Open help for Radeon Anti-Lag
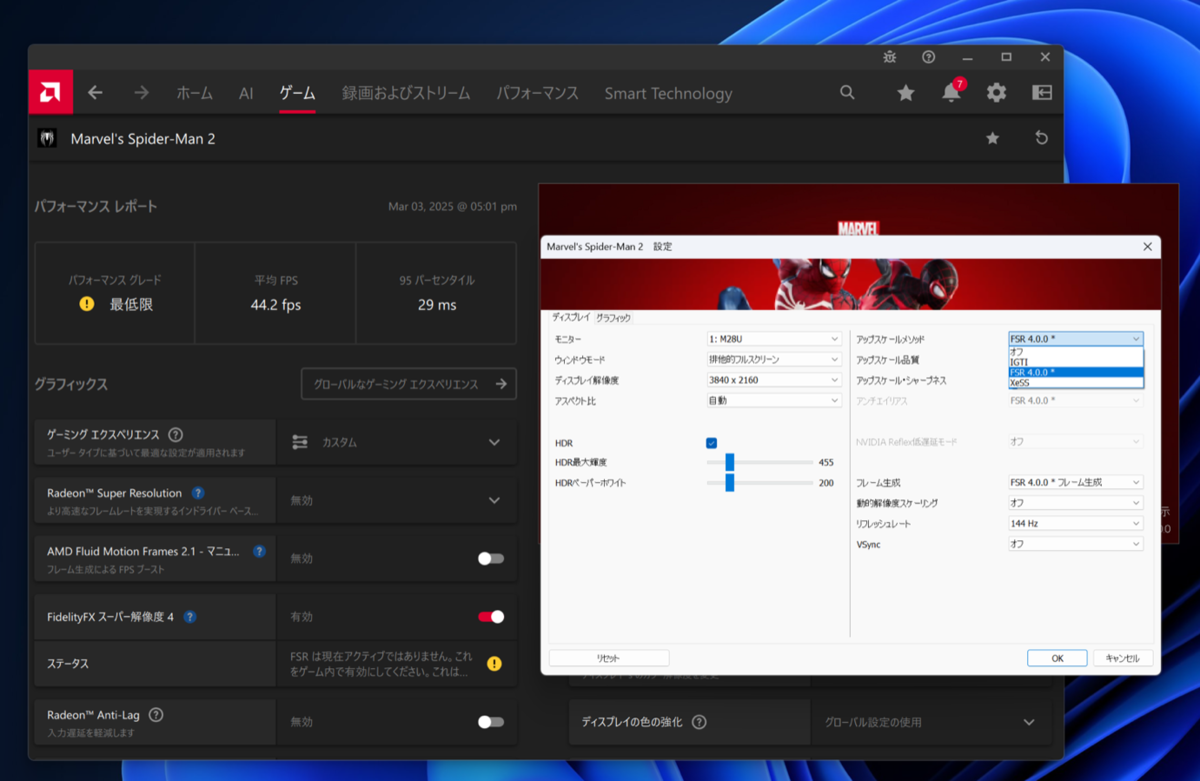 (156, 715)
